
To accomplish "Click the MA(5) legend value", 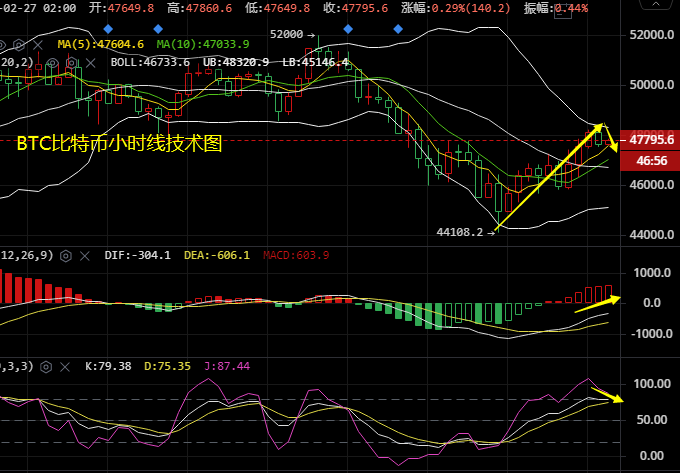I will tap(101, 45).
